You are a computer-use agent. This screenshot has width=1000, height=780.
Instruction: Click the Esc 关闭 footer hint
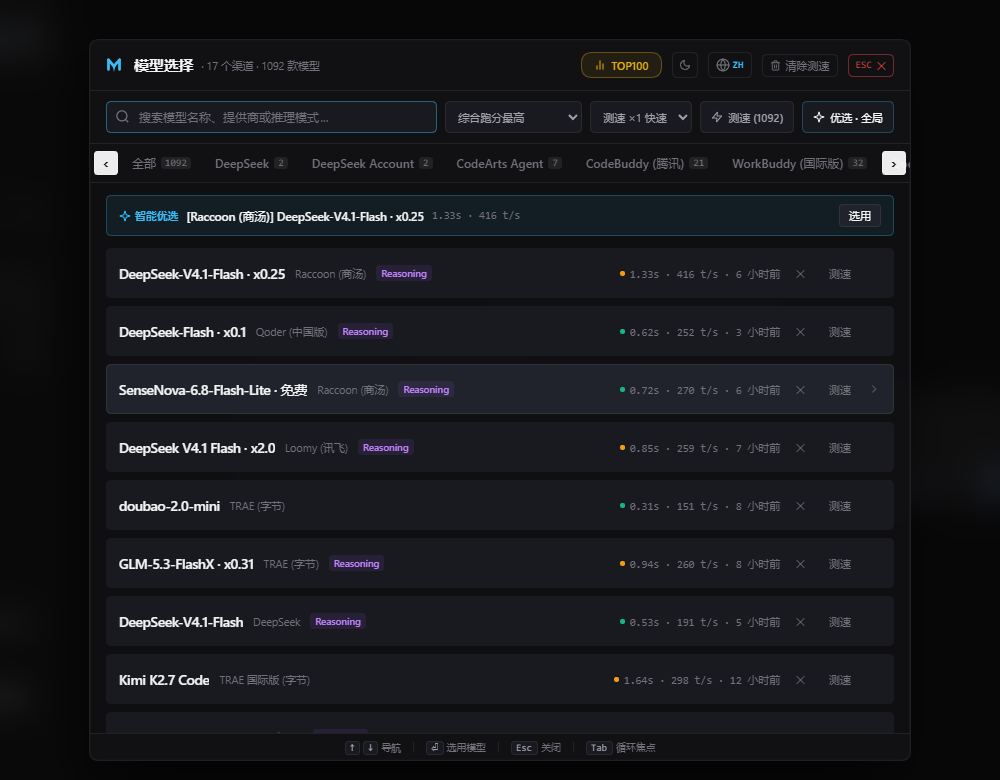pyautogui.click(x=536, y=747)
